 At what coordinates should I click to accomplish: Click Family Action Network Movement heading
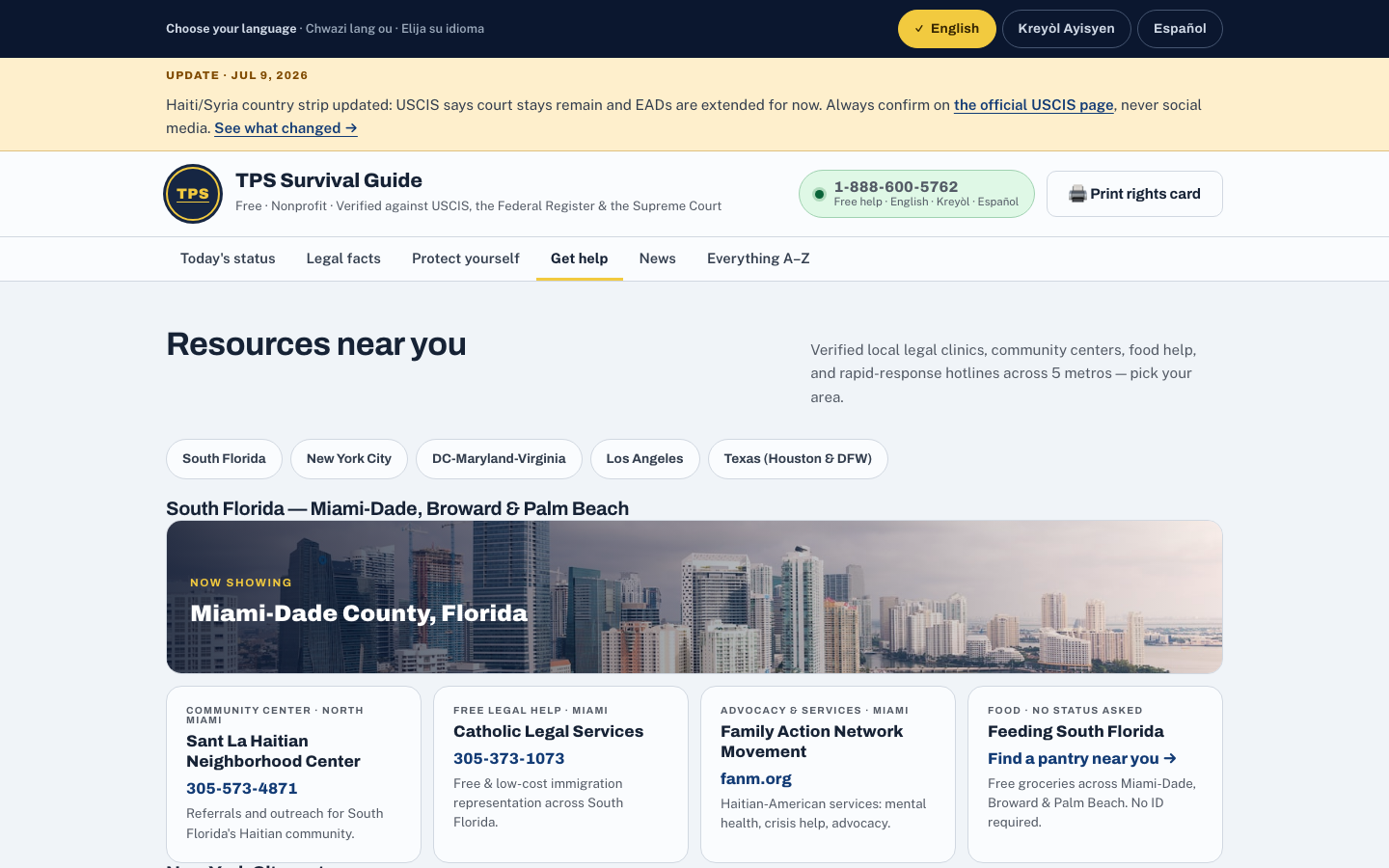coord(812,742)
